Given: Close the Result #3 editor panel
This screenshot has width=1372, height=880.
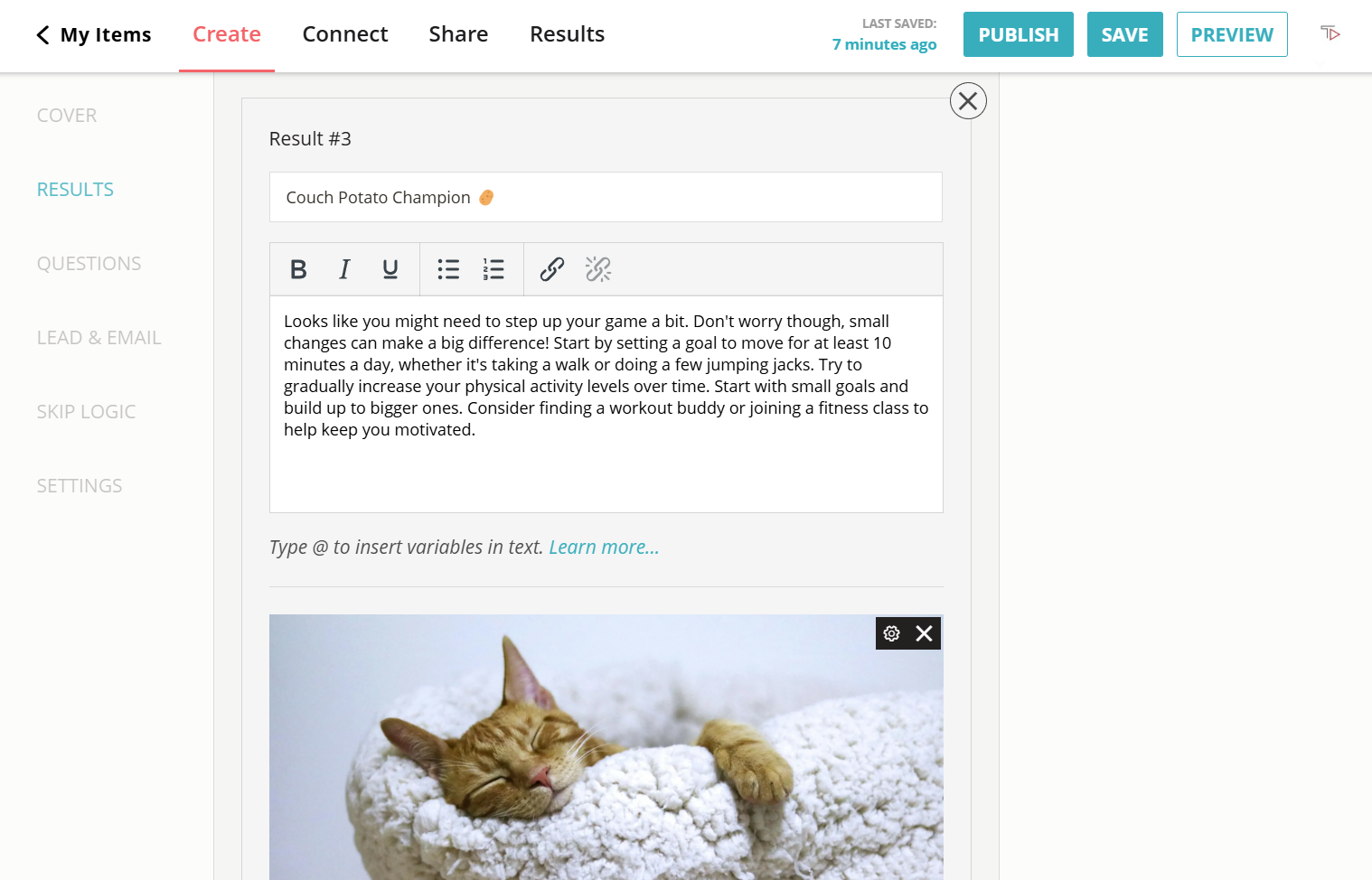Looking at the screenshot, I should click(x=968, y=101).
